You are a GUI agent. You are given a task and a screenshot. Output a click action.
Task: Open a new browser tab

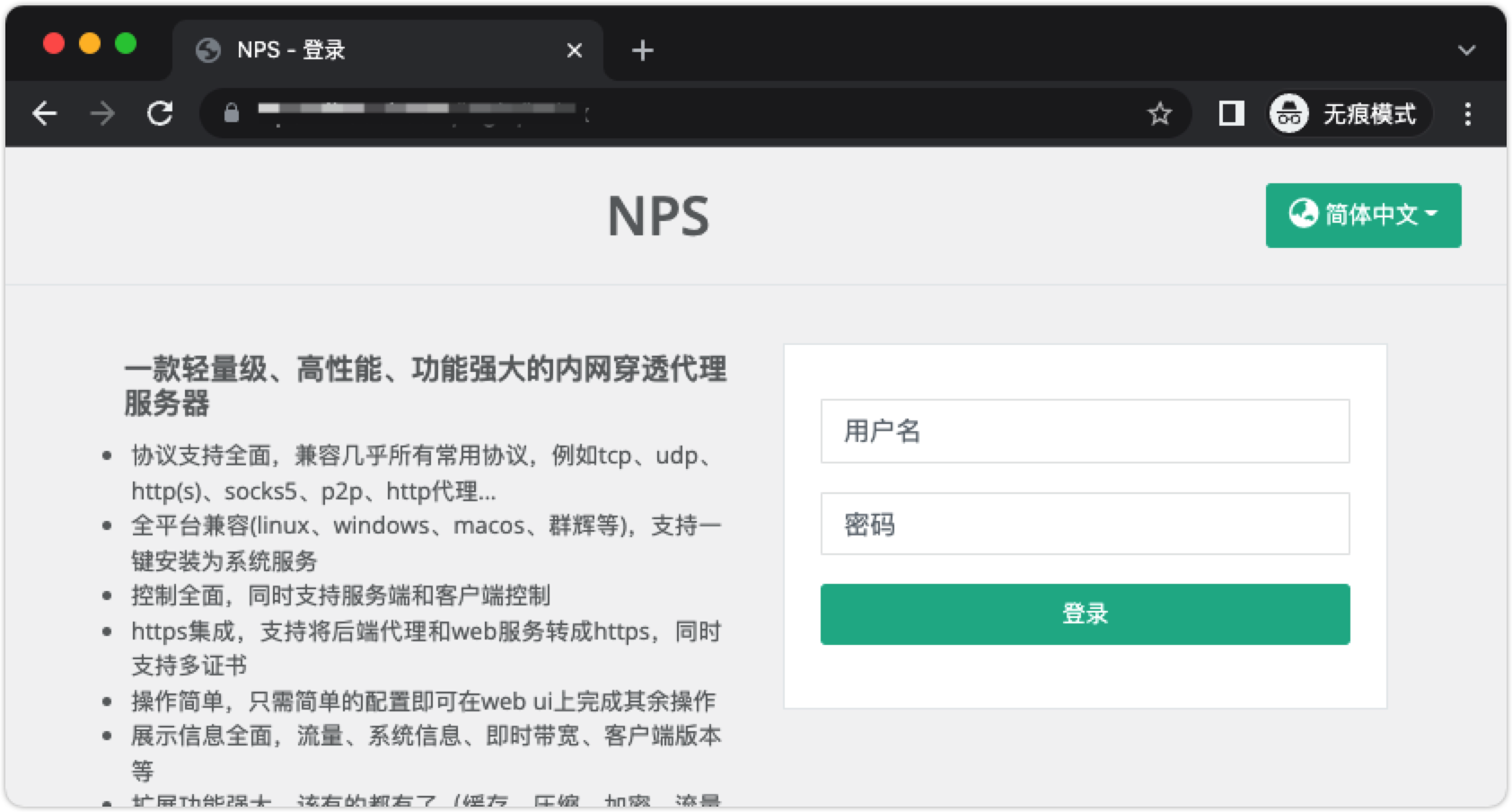click(x=642, y=50)
